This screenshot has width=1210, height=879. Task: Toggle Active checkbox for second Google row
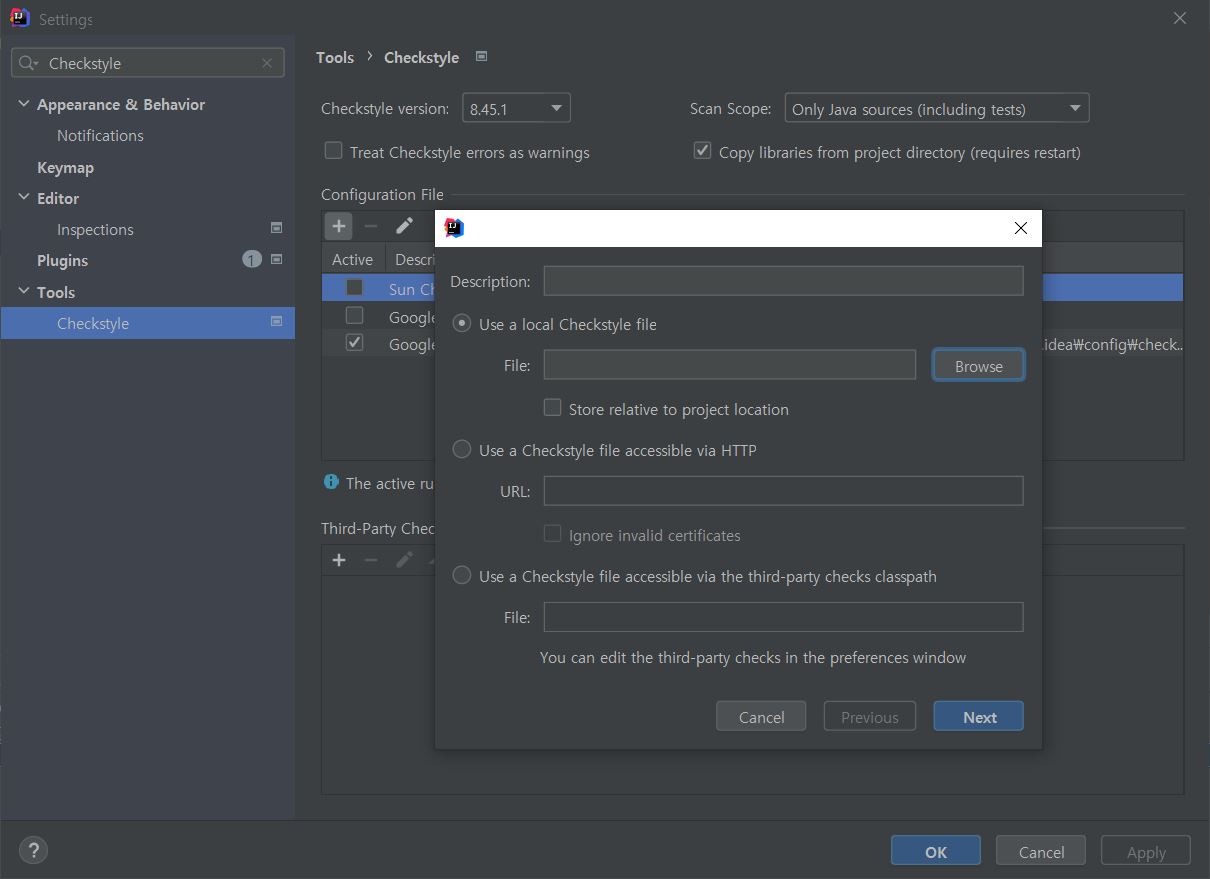point(354,316)
